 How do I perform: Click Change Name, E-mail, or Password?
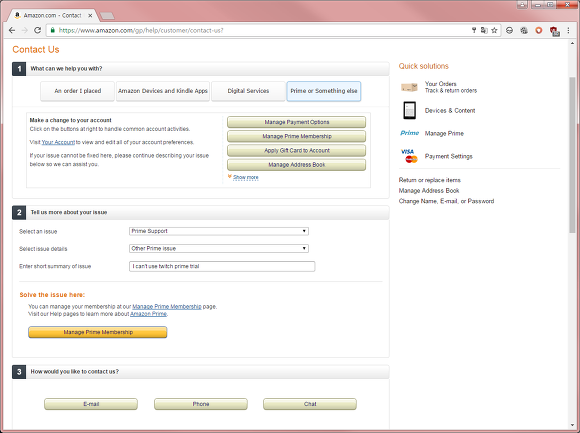tap(446, 201)
